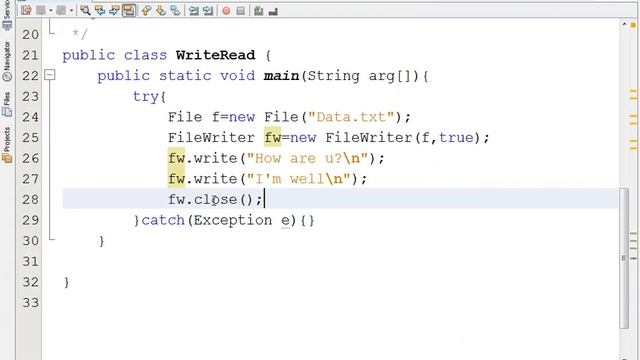This screenshot has width=640, height=360.
Task: Click the true argument in FileWriter constructor
Action: point(456,138)
